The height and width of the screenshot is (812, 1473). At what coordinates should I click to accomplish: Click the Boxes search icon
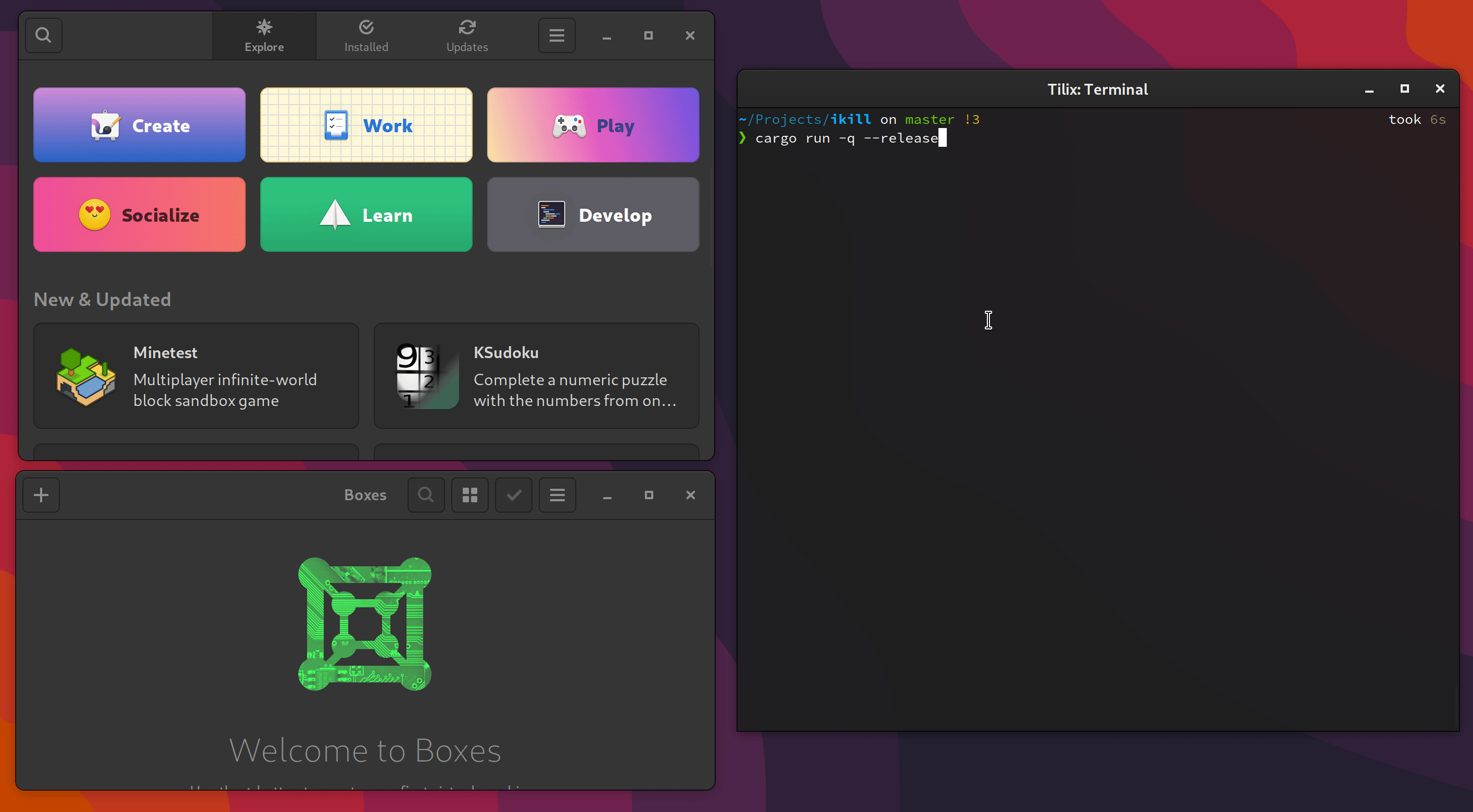click(425, 494)
